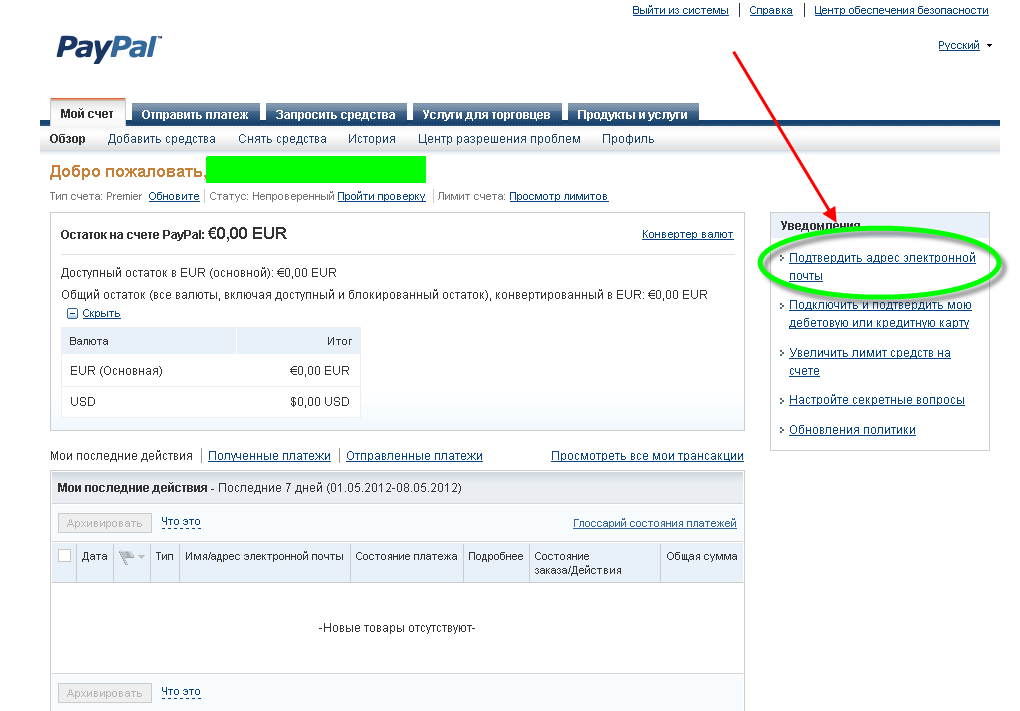The image size is (1020, 711).
Task: Click Подтвердить адрес электронной почты link
Action: (x=882, y=267)
